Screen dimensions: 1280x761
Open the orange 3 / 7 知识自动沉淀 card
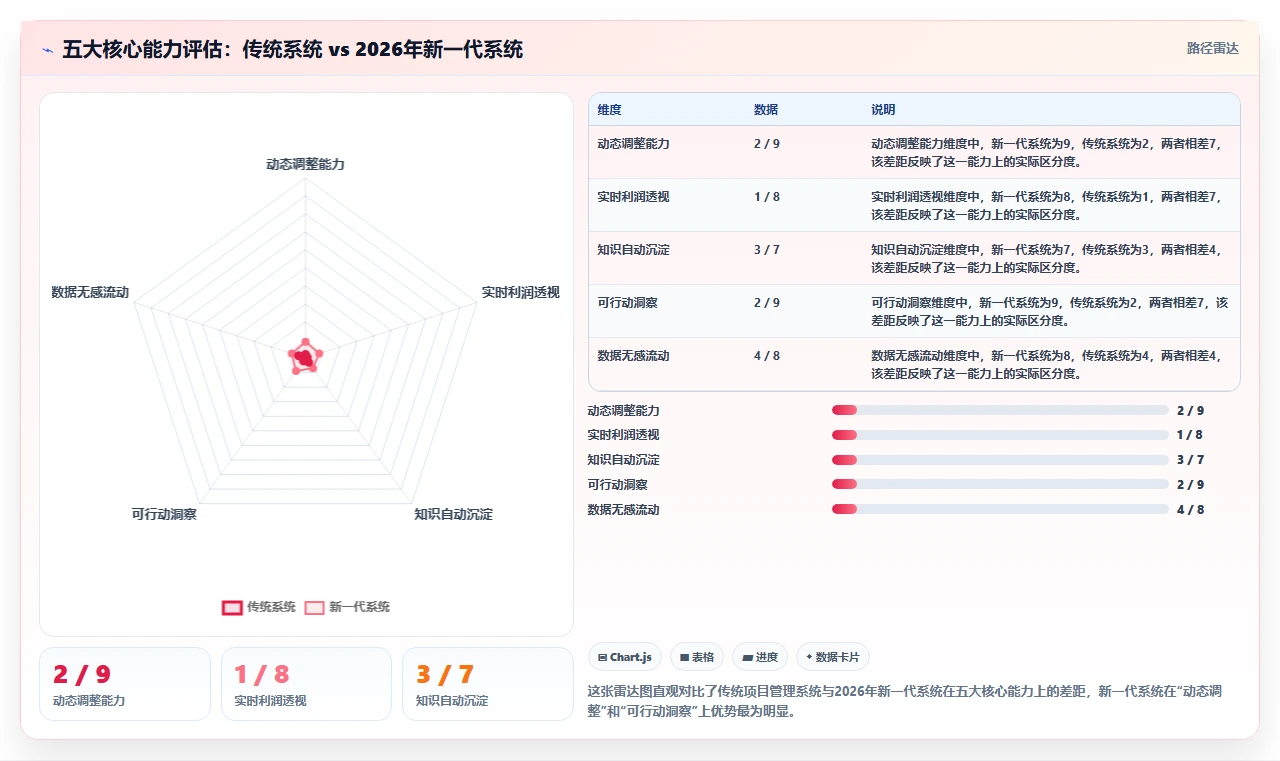click(x=487, y=684)
